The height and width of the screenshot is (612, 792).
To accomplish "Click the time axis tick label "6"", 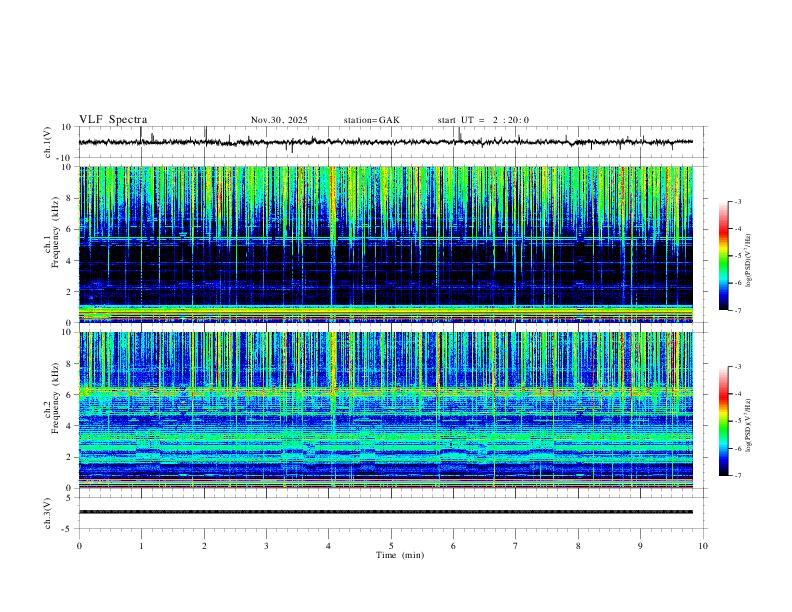I will click(x=453, y=546).
